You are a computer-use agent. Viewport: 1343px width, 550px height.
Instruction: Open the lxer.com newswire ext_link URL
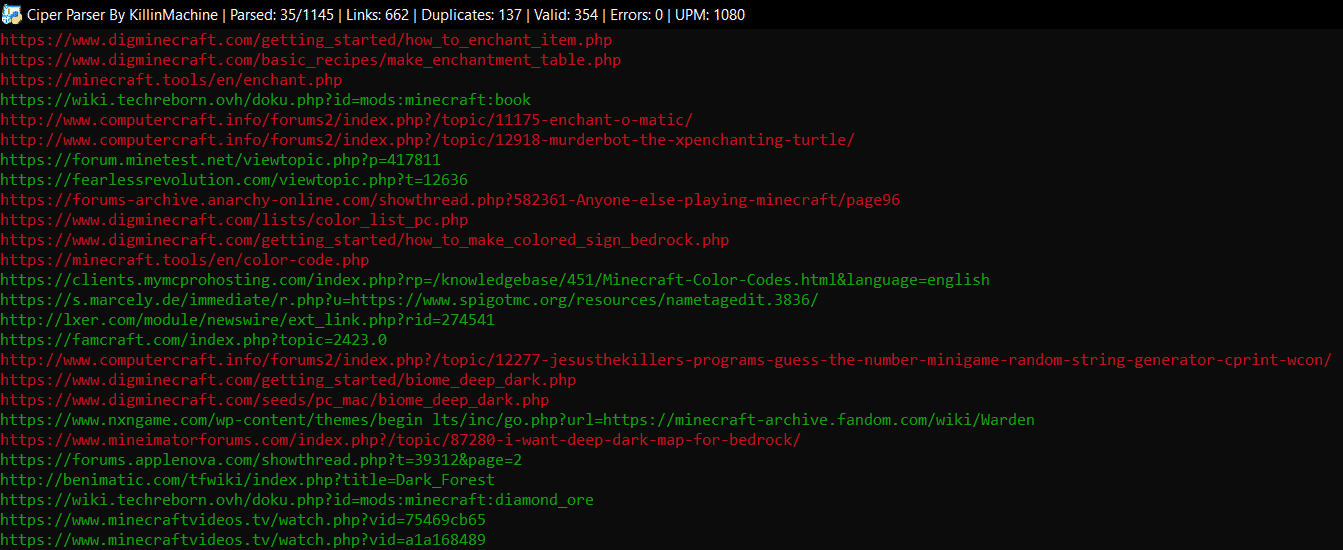coord(247,320)
